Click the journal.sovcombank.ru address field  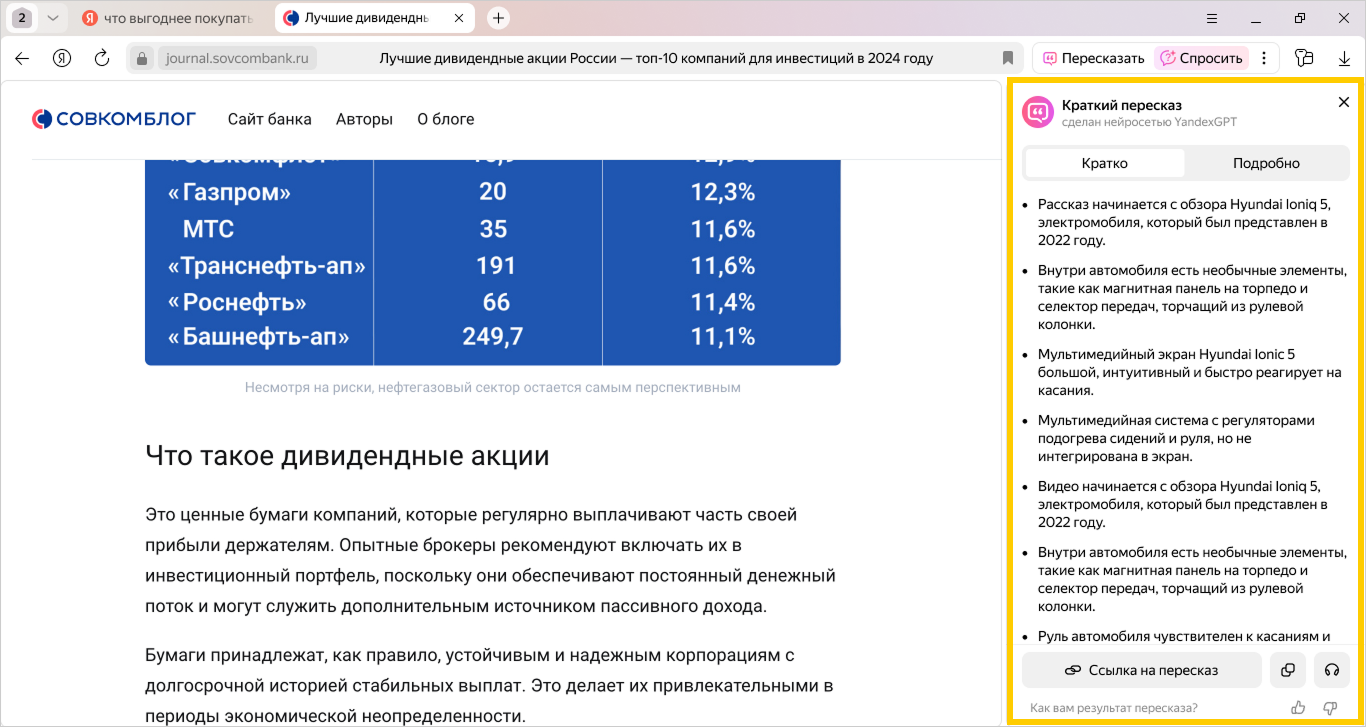coord(237,58)
